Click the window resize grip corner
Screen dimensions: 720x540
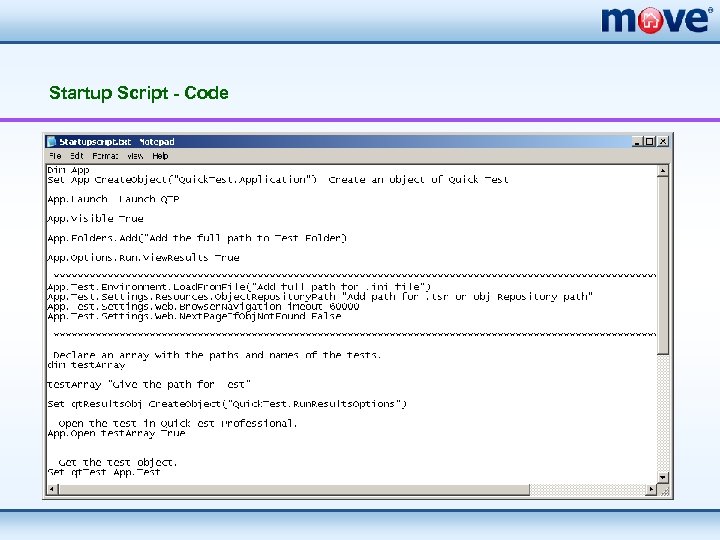point(664,491)
